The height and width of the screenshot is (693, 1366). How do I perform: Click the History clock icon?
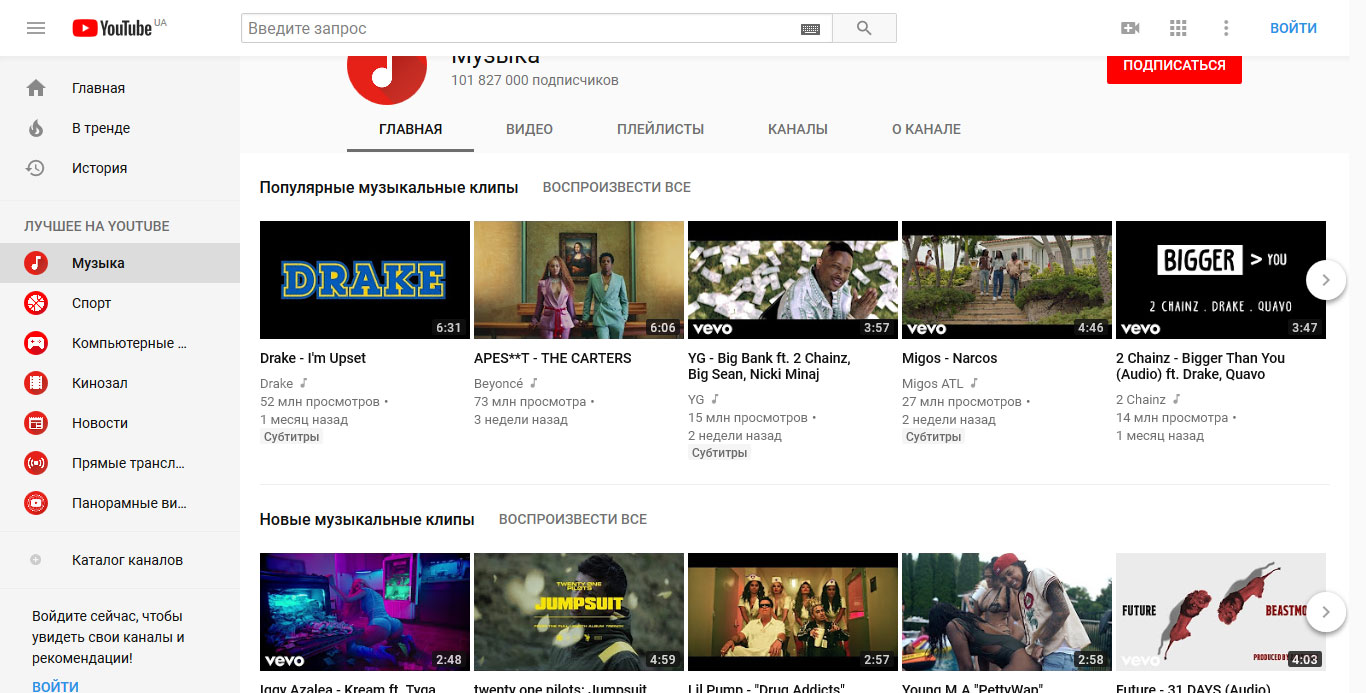pos(36,168)
